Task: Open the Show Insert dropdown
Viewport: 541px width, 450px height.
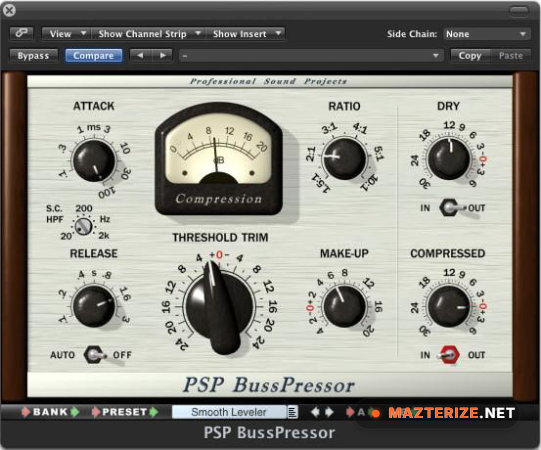Action: point(245,34)
